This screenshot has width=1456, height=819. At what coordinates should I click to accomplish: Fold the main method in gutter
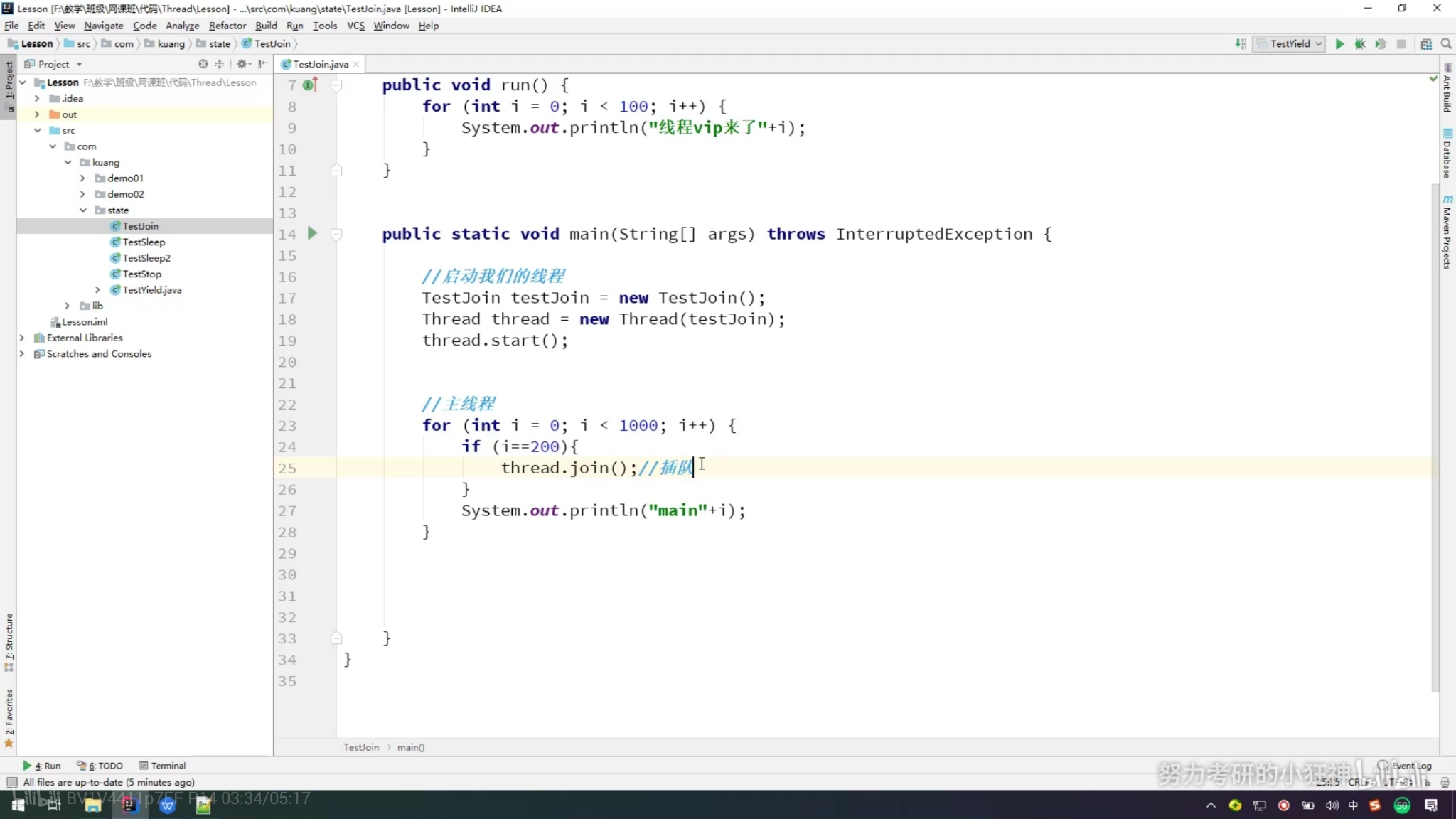[x=336, y=234]
